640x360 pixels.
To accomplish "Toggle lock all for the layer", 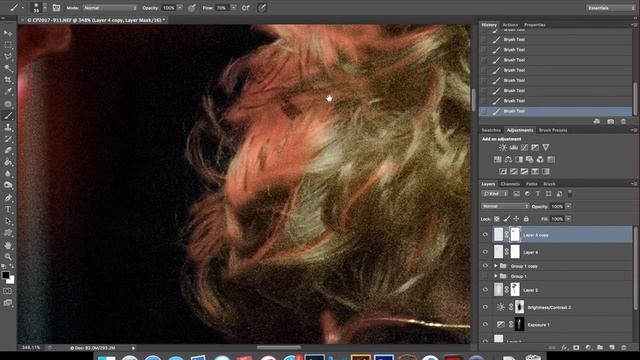I will click(x=526, y=219).
